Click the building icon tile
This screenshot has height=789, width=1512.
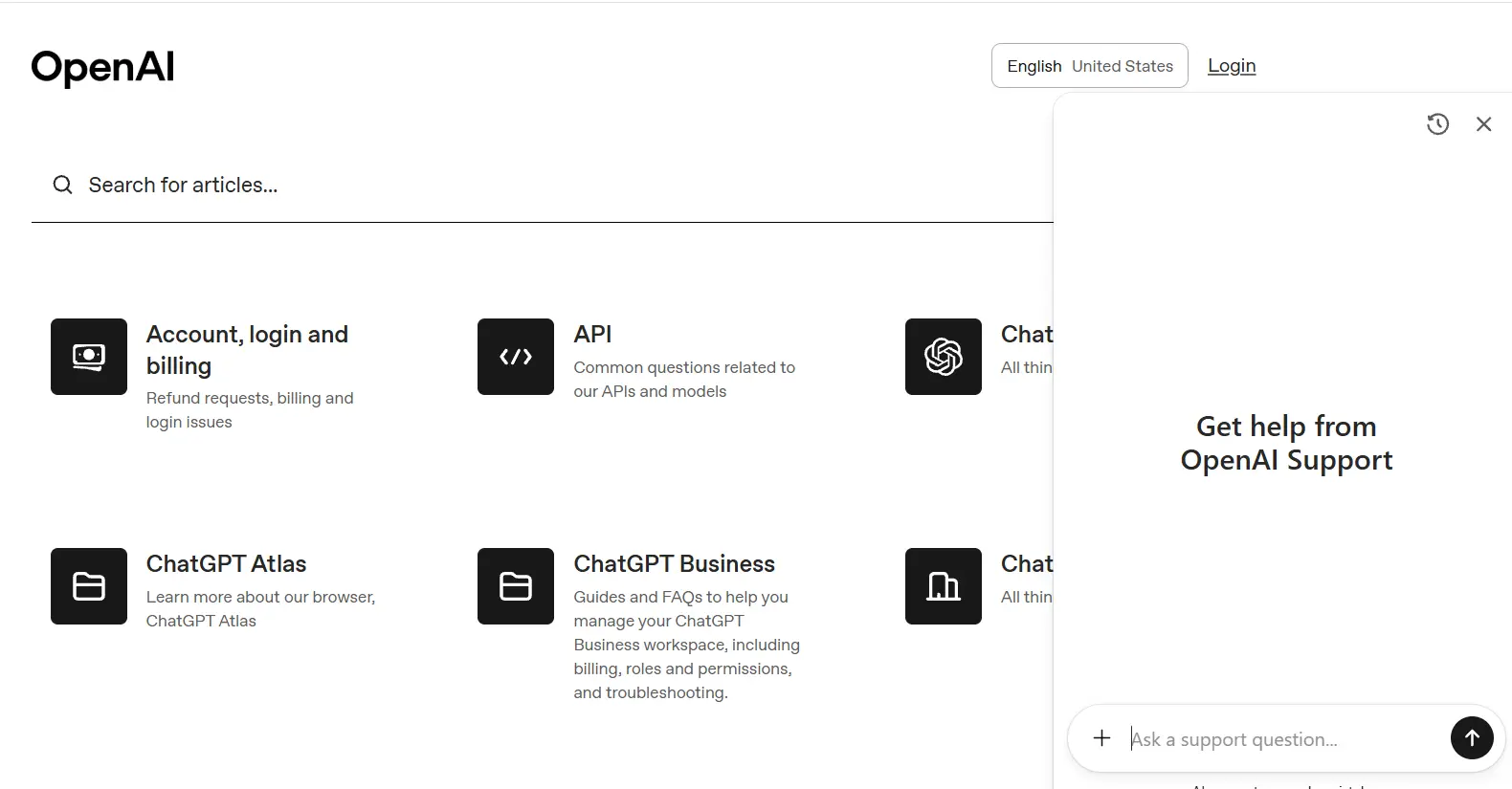(943, 586)
